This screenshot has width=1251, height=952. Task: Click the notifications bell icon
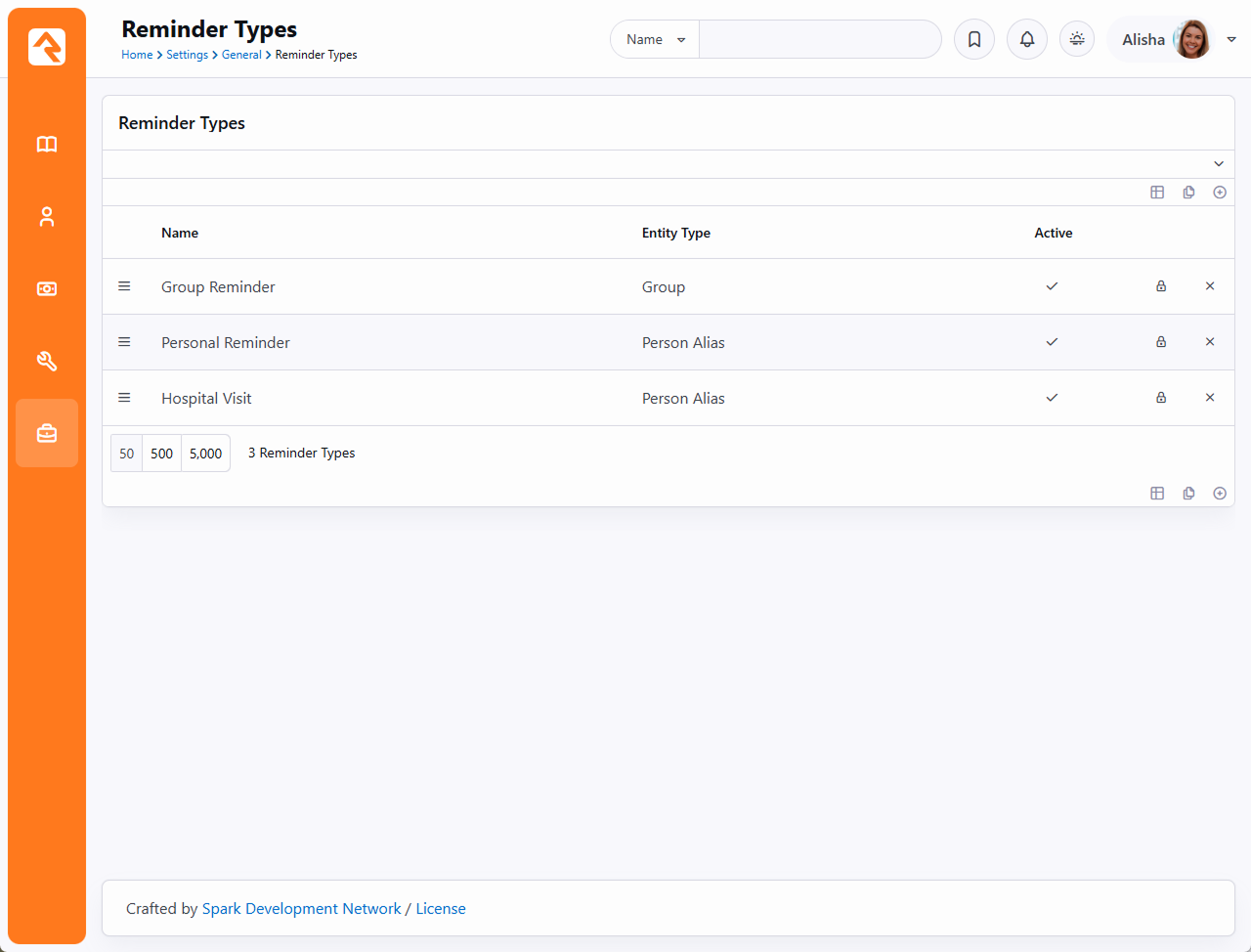(x=1027, y=40)
